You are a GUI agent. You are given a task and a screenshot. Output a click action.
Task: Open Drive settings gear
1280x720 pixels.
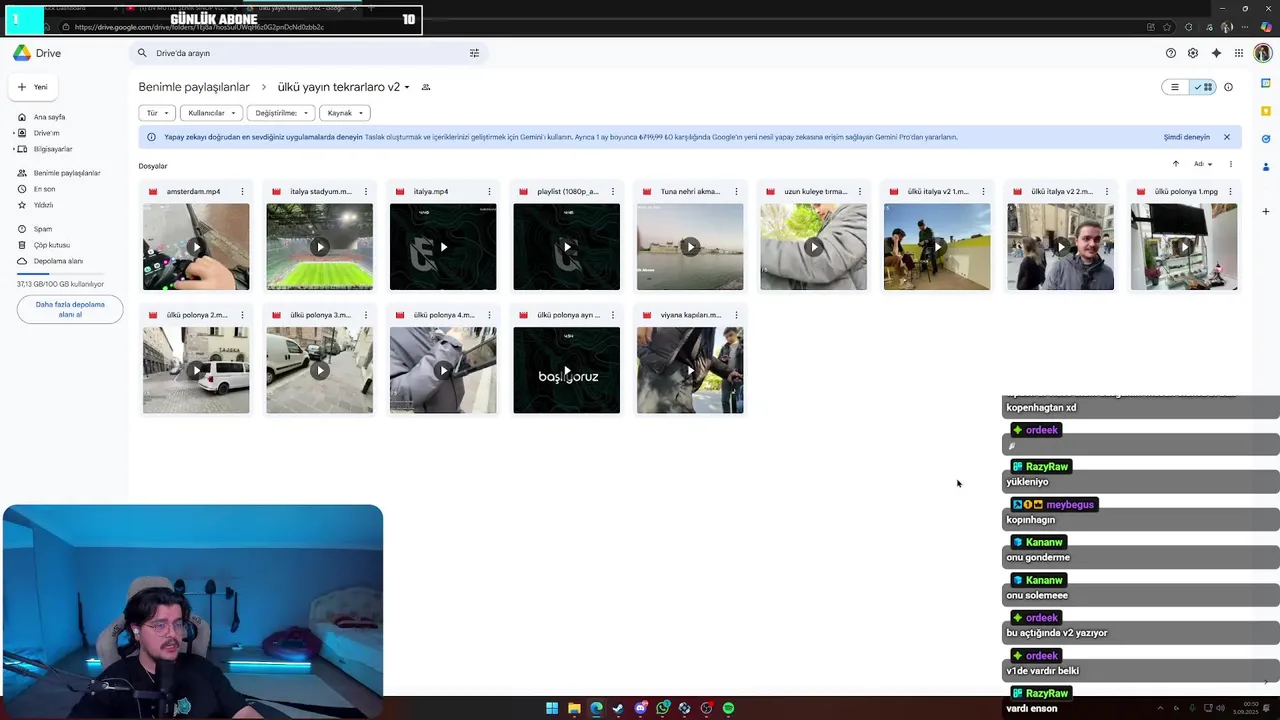(1193, 53)
